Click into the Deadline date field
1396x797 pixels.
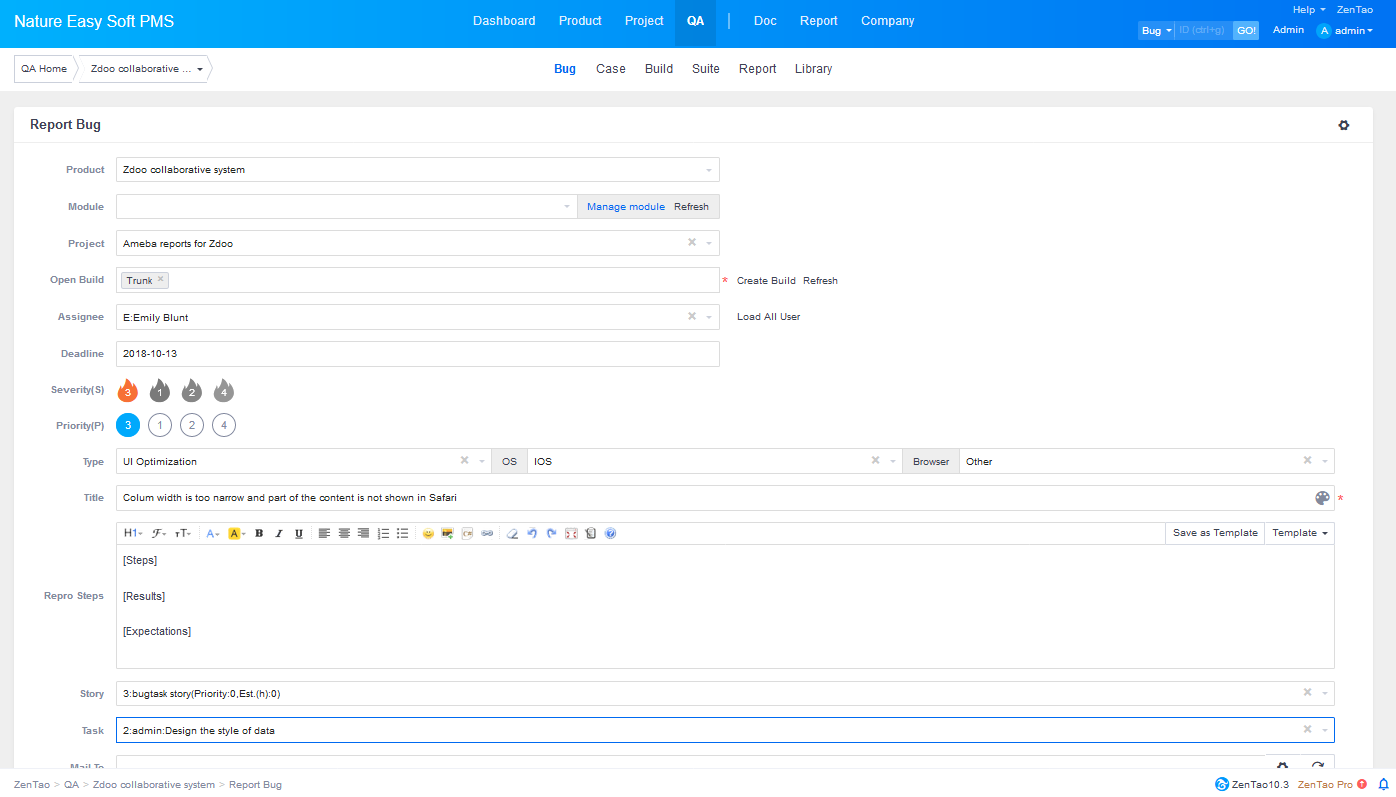pos(417,354)
